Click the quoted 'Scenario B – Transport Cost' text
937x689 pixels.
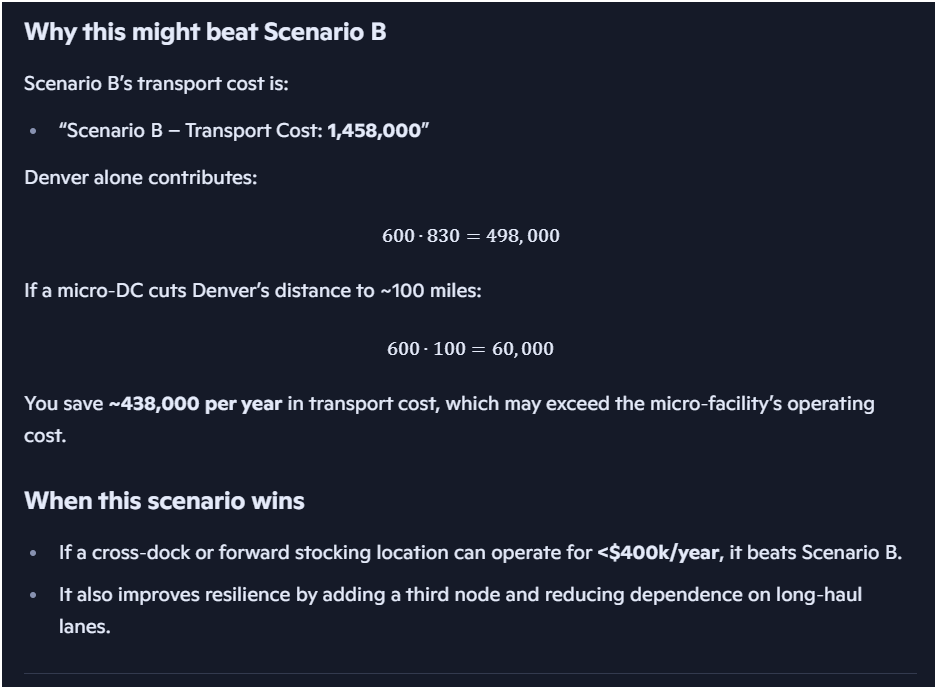pos(190,131)
